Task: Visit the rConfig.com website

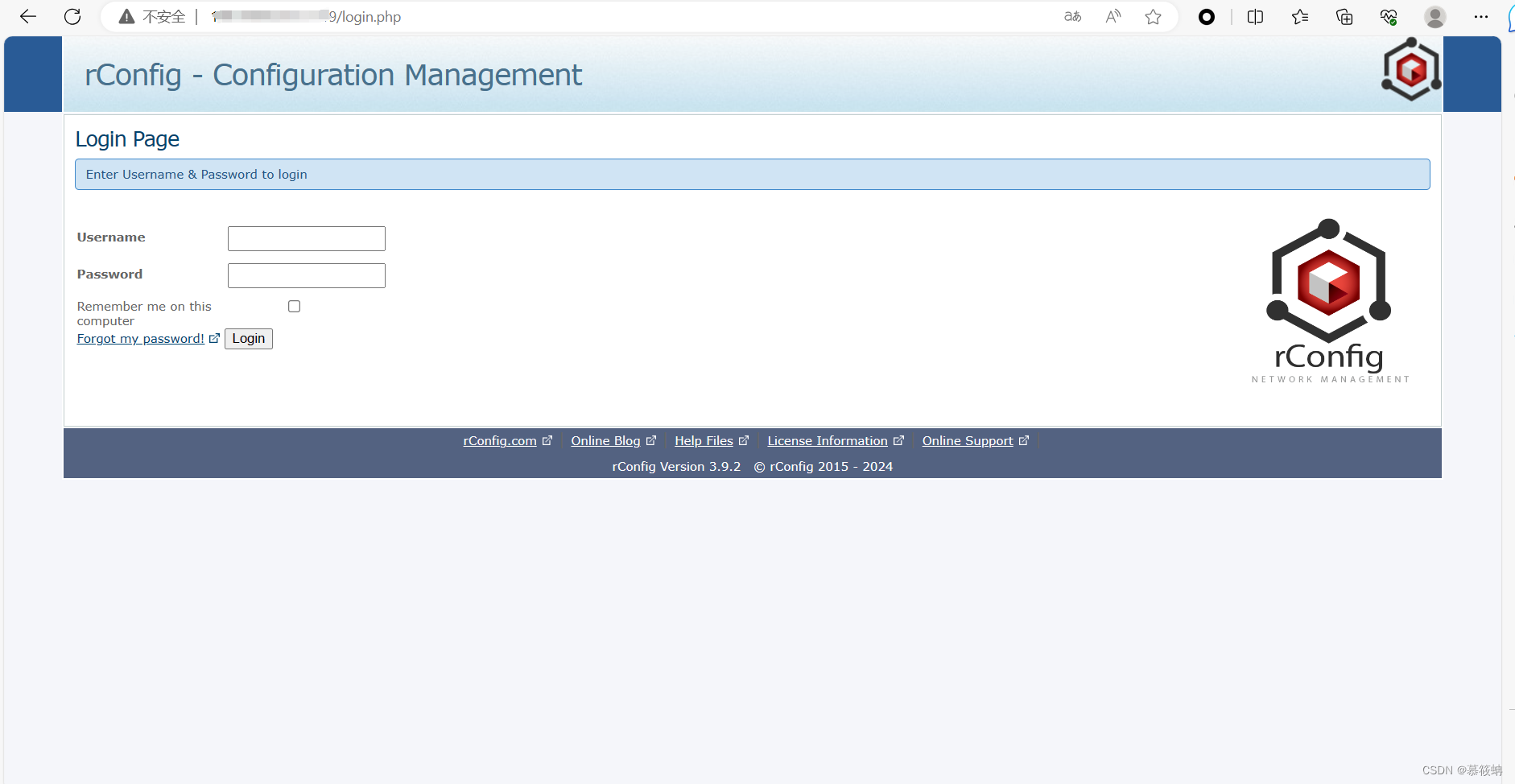Action: click(x=500, y=440)
